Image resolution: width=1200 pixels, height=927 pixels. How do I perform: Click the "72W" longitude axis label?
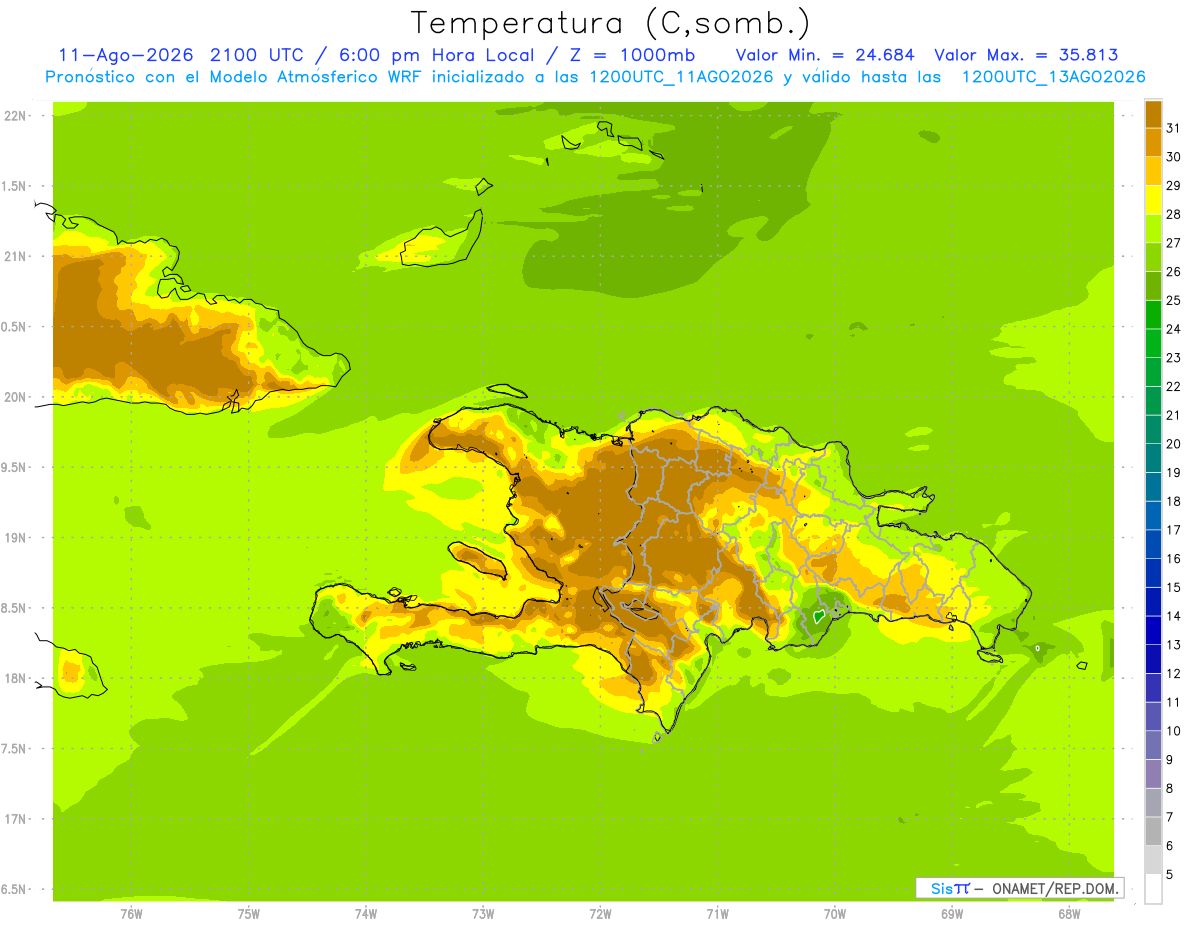[600, 914]
